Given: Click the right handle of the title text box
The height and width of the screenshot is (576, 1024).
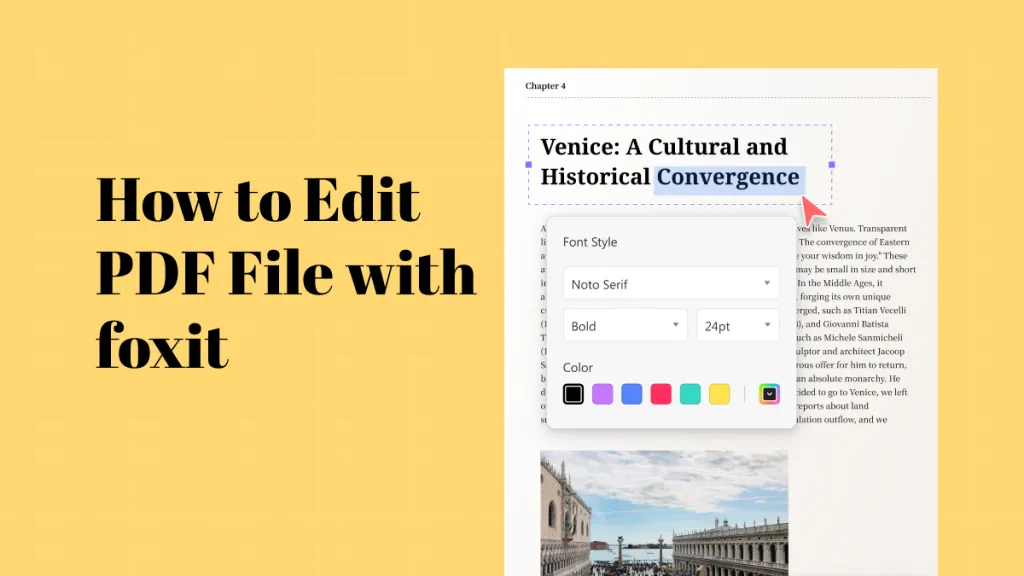Looking at the screenshot, I should 831,165.
